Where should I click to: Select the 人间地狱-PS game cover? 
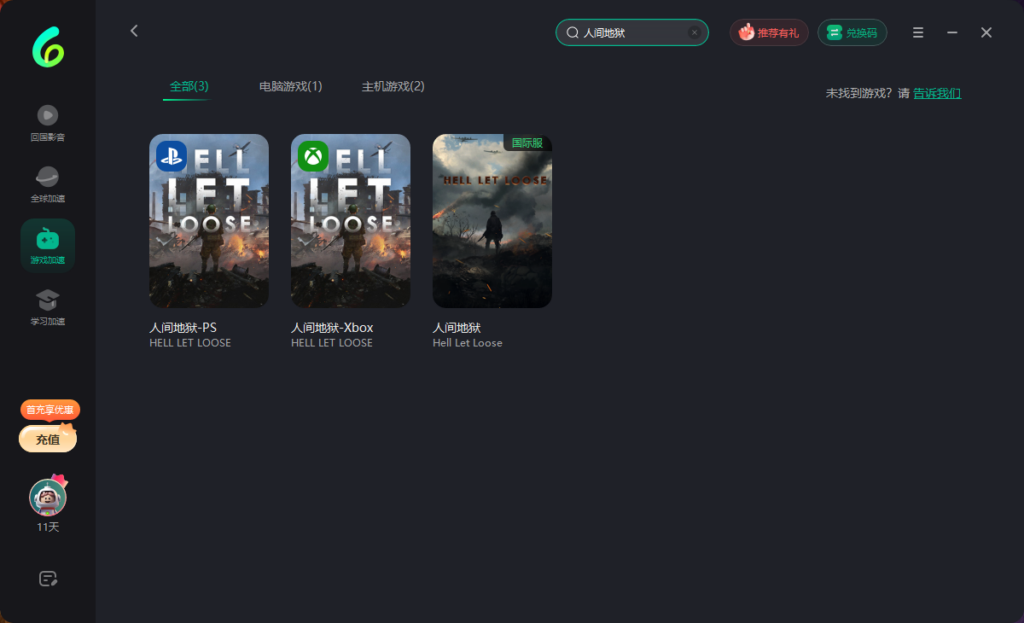pos(209,221)
